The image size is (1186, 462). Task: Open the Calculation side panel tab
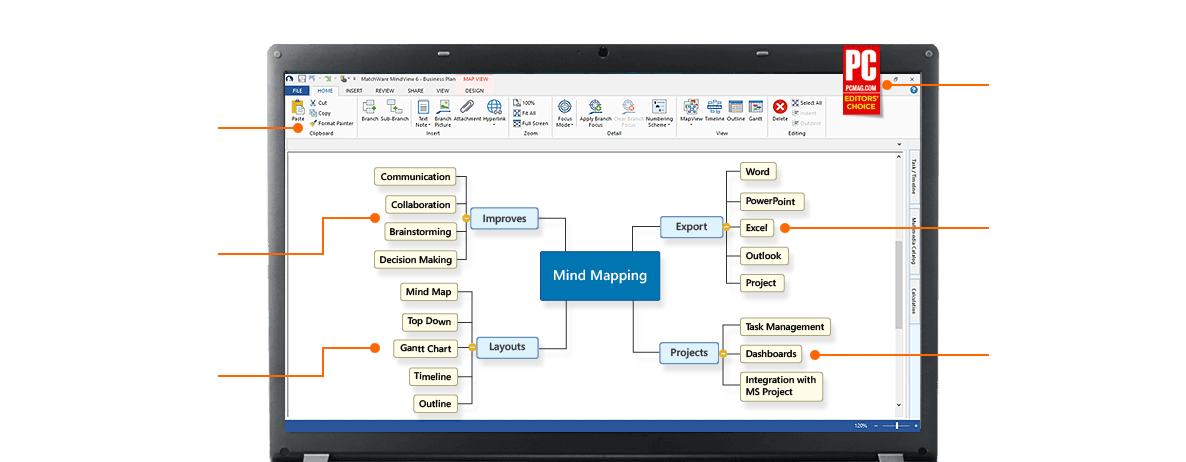[x=914, y=301]
